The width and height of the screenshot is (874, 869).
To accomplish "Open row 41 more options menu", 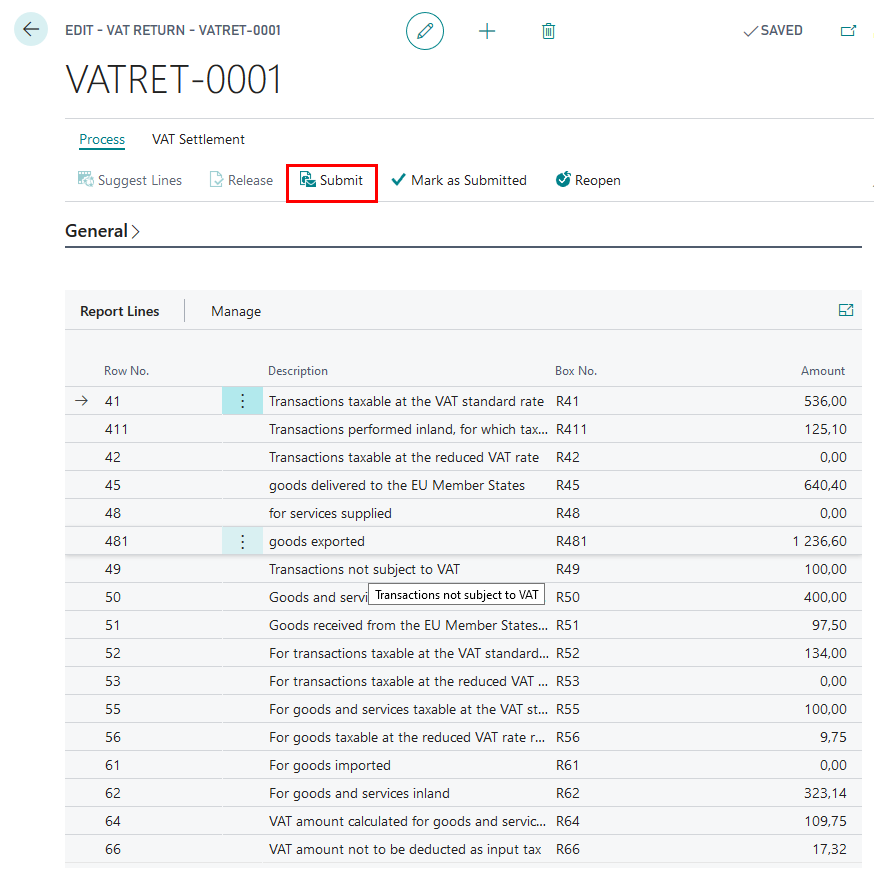I will [242, 401].
